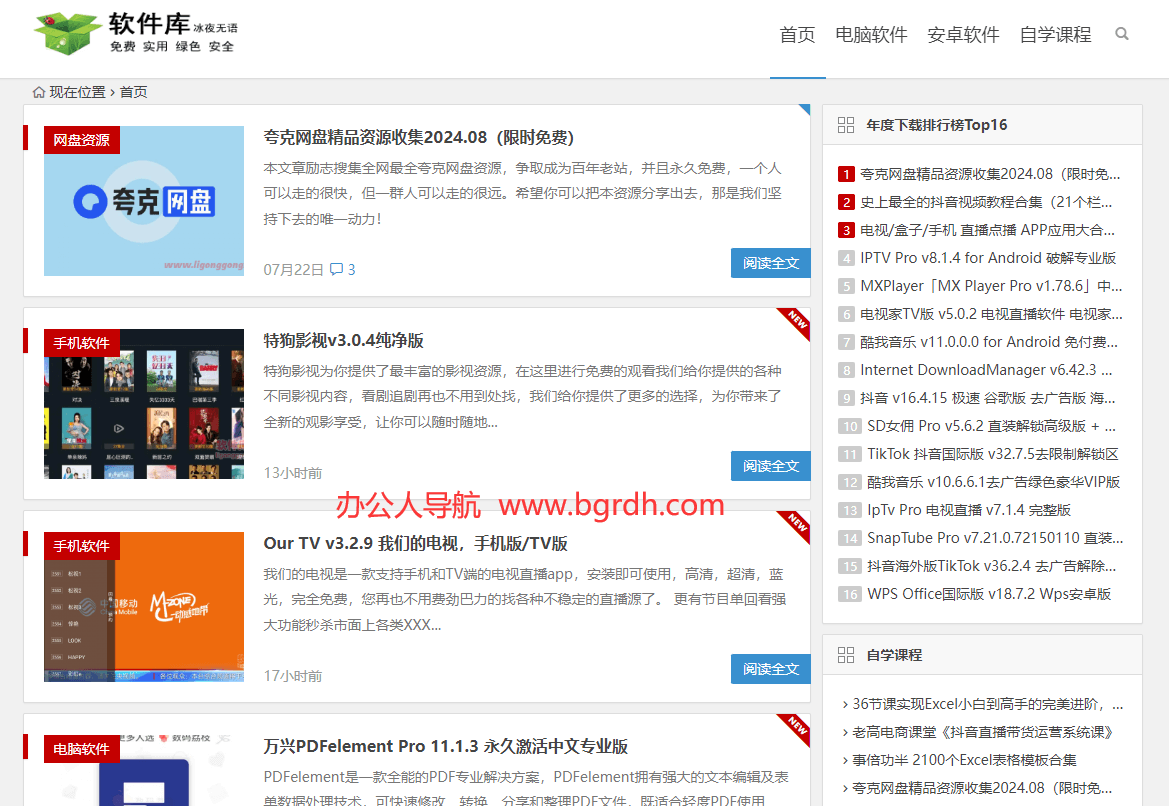The width and height of the screenshot is (1169, 806).
Task: Go to 安卓软件 in the navigation
Action: coord(963,35)
